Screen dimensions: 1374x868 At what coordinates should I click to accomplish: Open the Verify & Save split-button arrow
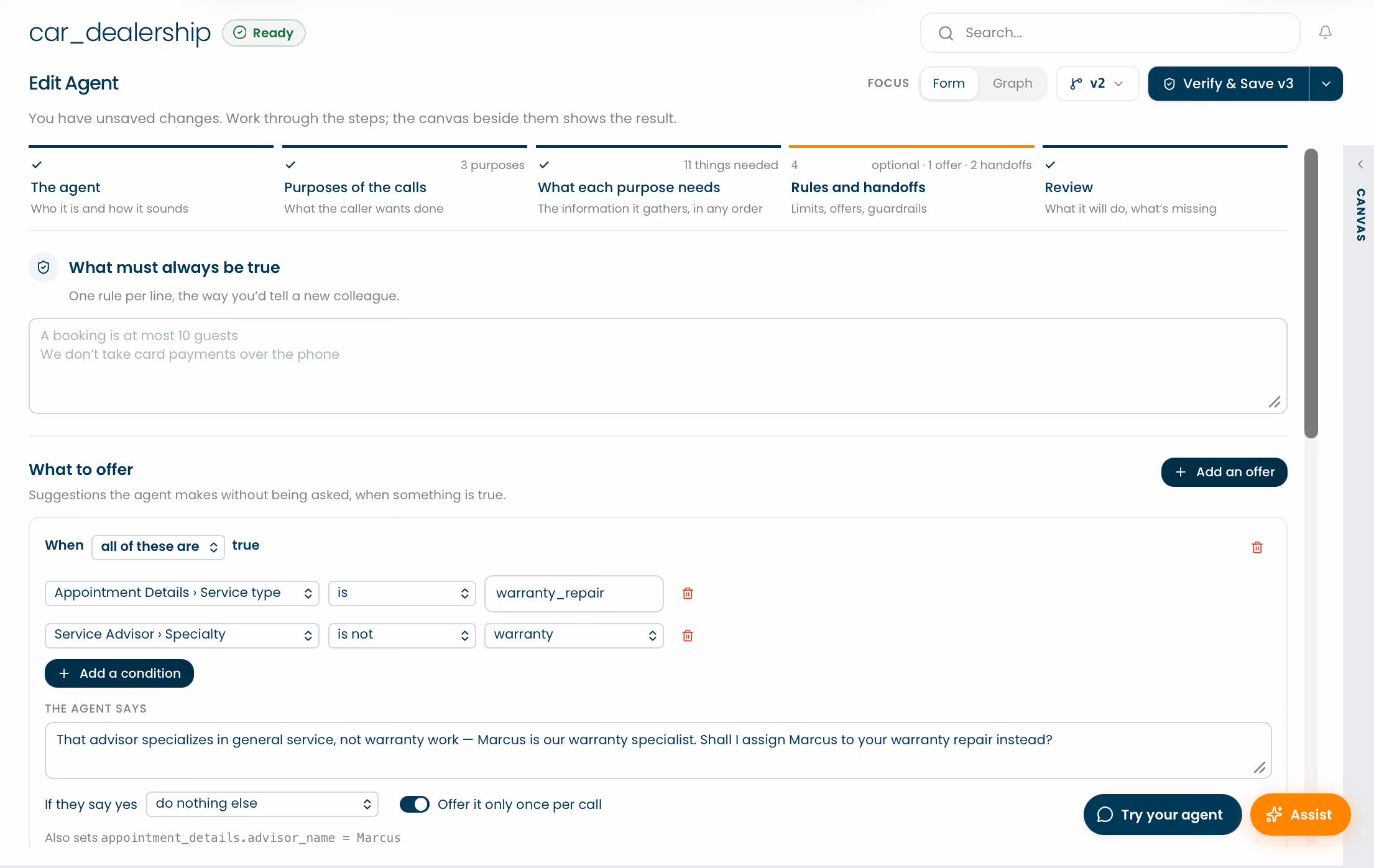point(1326,83)
